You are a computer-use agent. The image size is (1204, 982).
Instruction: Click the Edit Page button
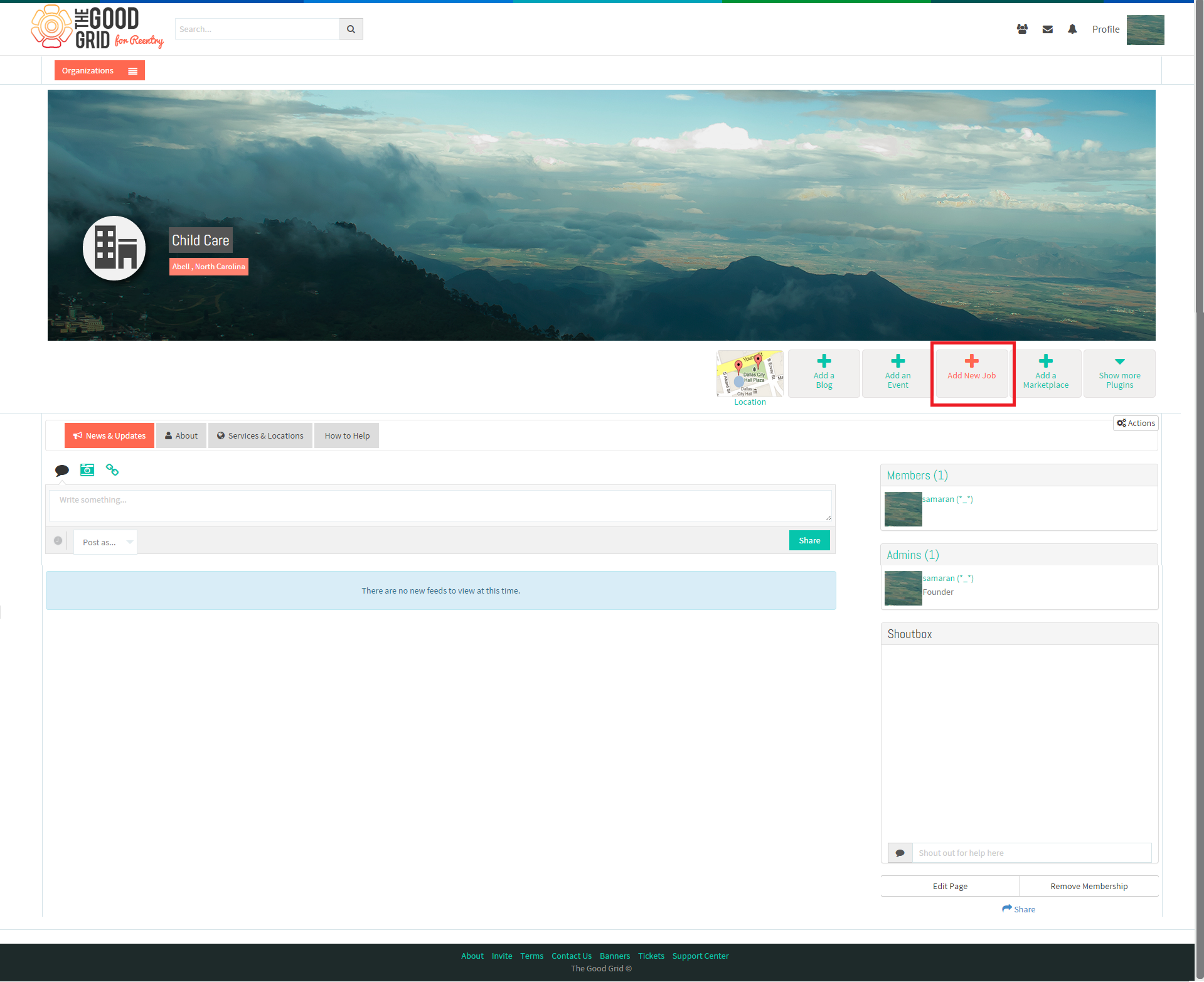point(950,886)
